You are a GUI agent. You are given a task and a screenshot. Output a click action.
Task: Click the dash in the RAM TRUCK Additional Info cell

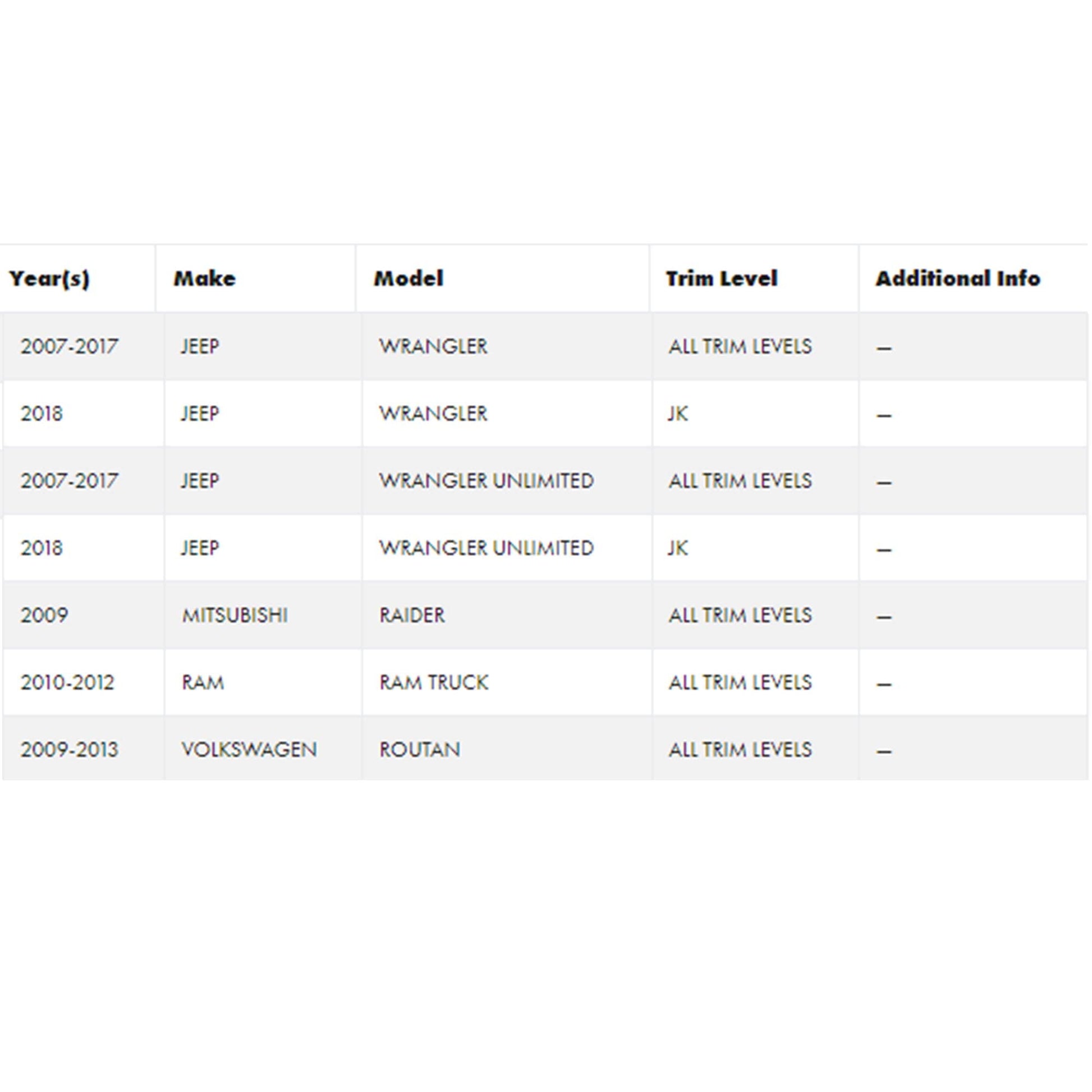coord(884,685)
